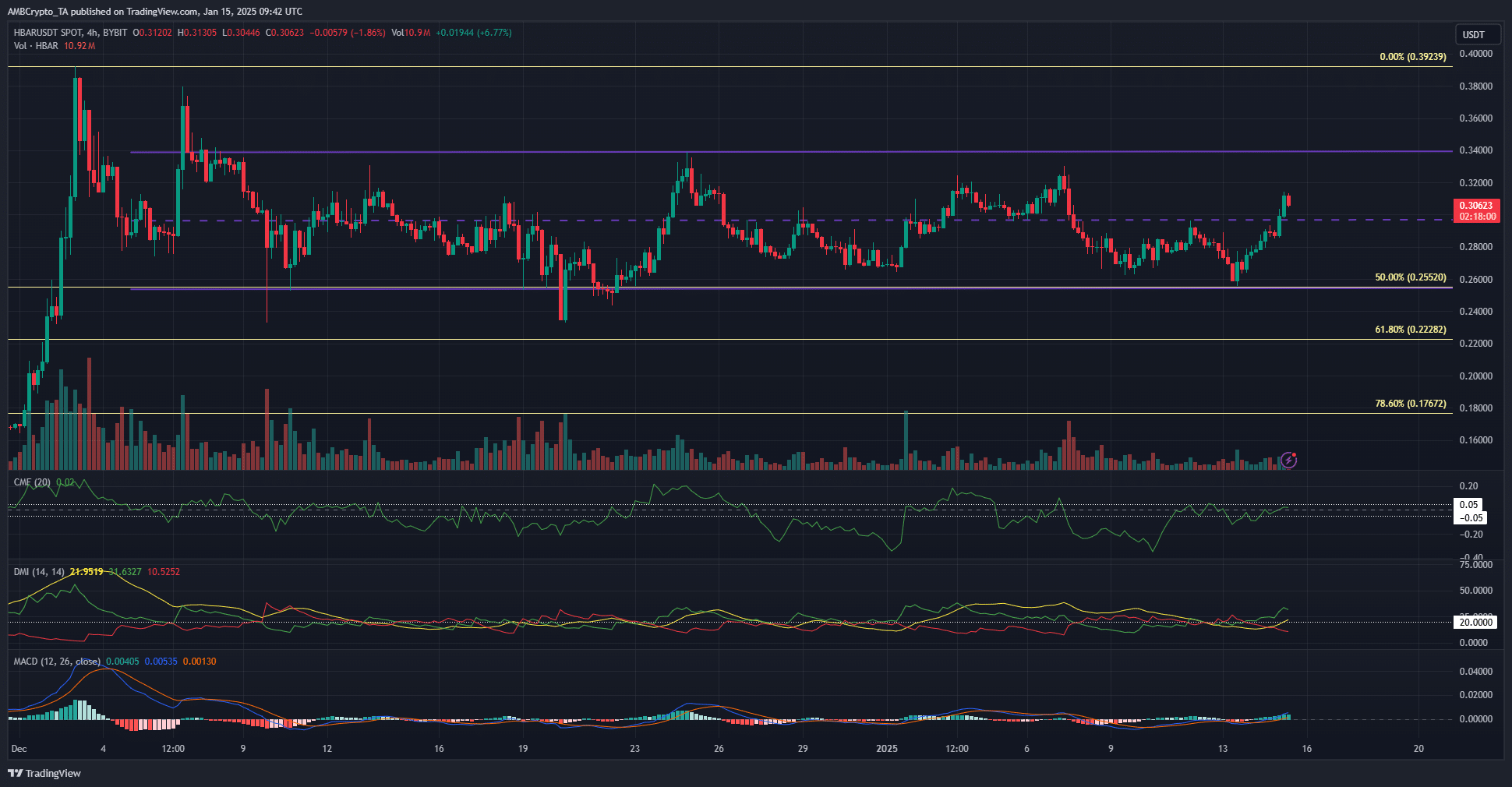
Task: Click the lightning trade icon on the volume pane
Action: [1288, 460]
